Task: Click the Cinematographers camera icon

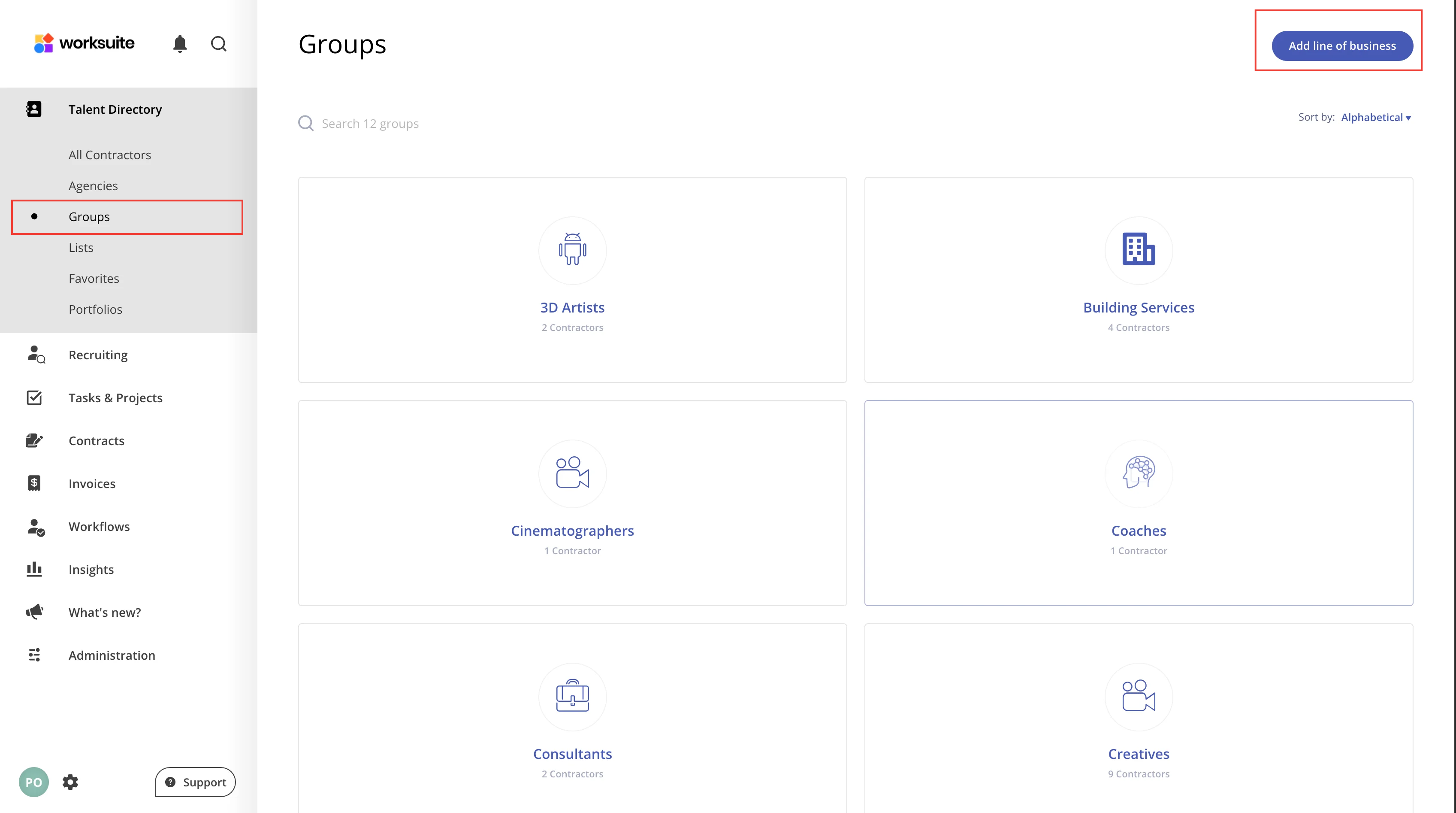Action: coord(572,473)
